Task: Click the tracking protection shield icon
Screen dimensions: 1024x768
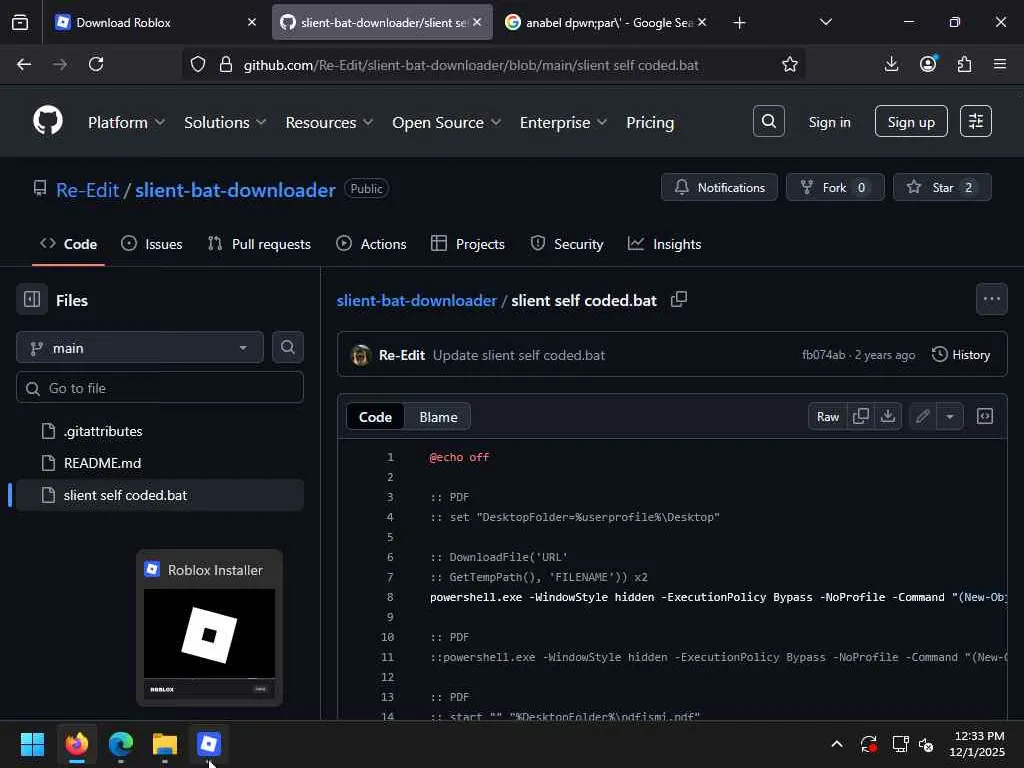Action: (x=198, y=65)
